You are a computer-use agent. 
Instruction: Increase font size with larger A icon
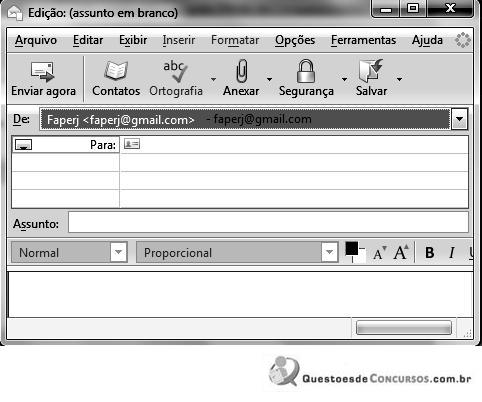click(401, 252)
